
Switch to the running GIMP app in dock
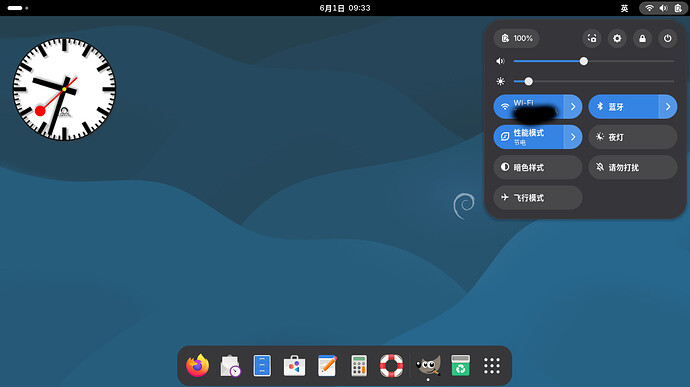pyautogui.click(x=428, y=365)
